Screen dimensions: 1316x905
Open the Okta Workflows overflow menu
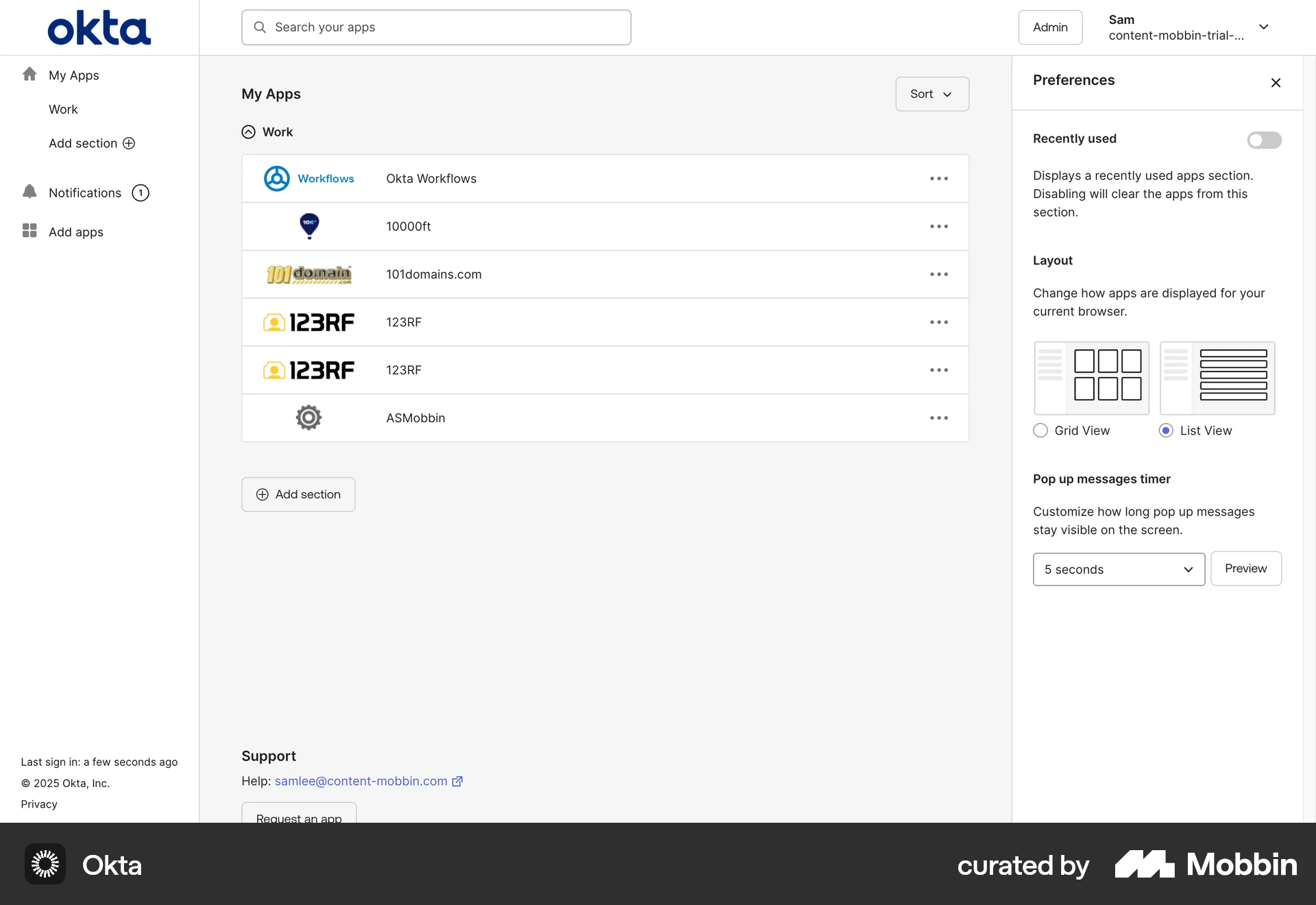pyautogui.click(x=938, y=178)
